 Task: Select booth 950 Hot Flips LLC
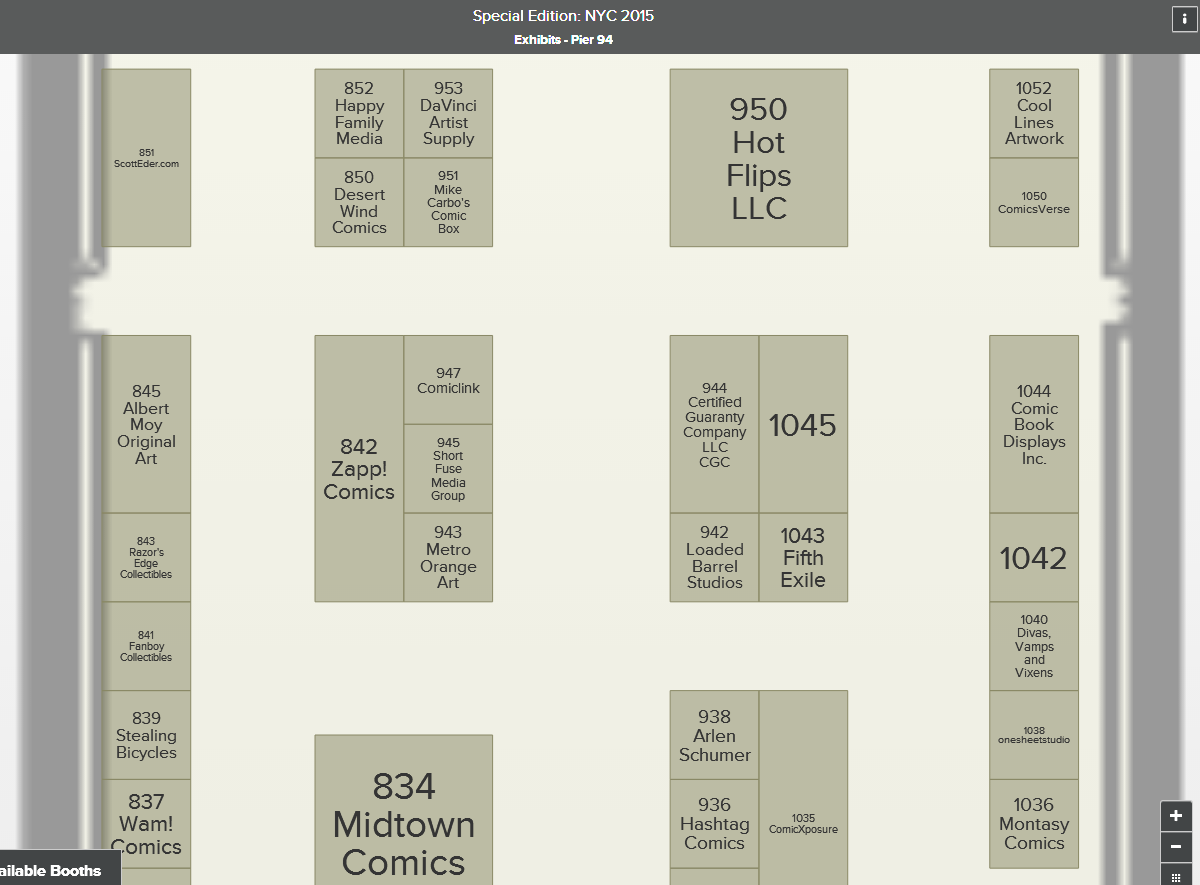point(759,158)
